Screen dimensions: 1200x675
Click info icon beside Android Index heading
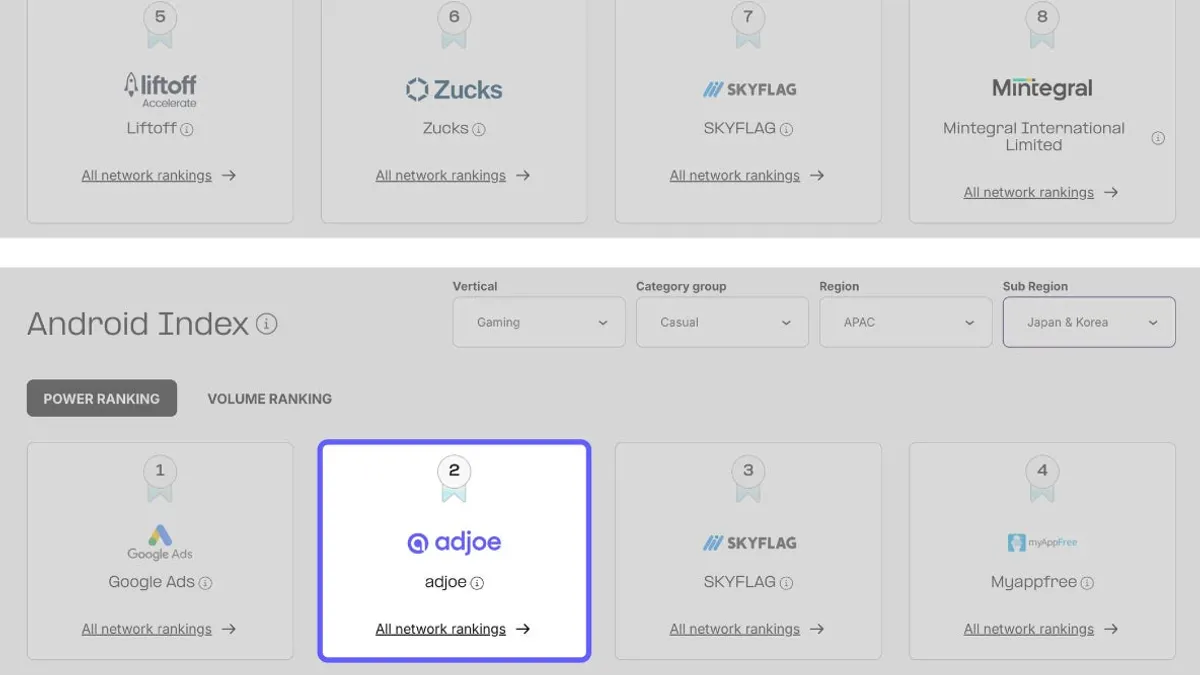pos(266,324)
